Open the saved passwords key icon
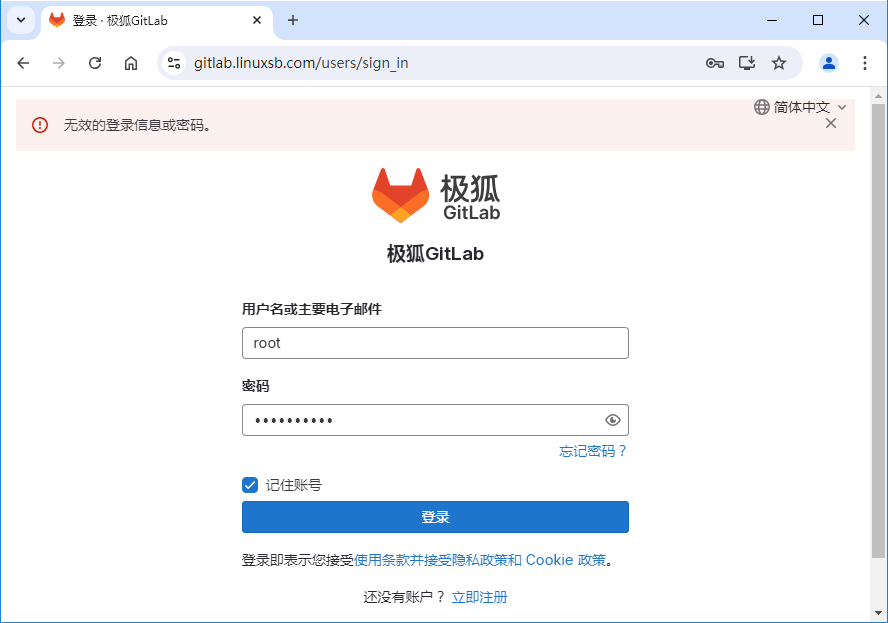888x623 pixels. click(715, 63)
